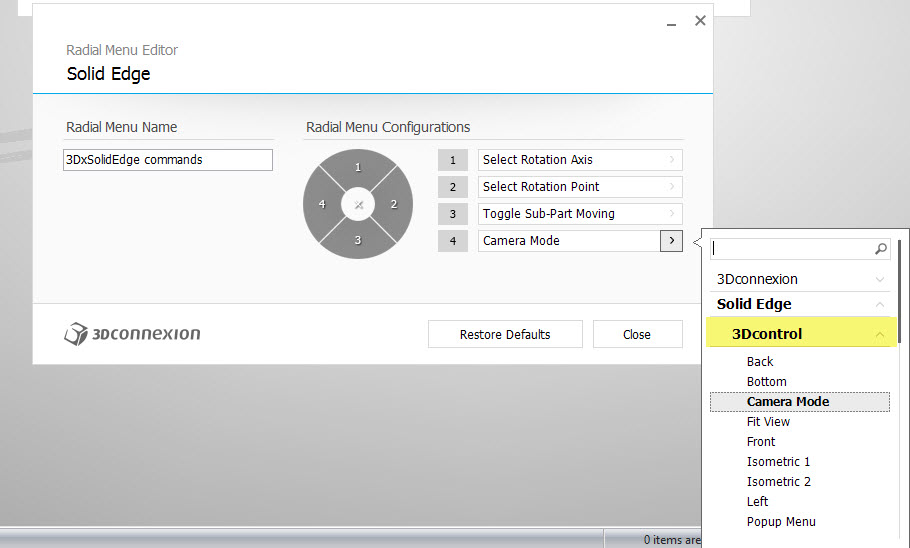
Task: Select Camera Mode in the command list
Action: [x=800, y=402]
